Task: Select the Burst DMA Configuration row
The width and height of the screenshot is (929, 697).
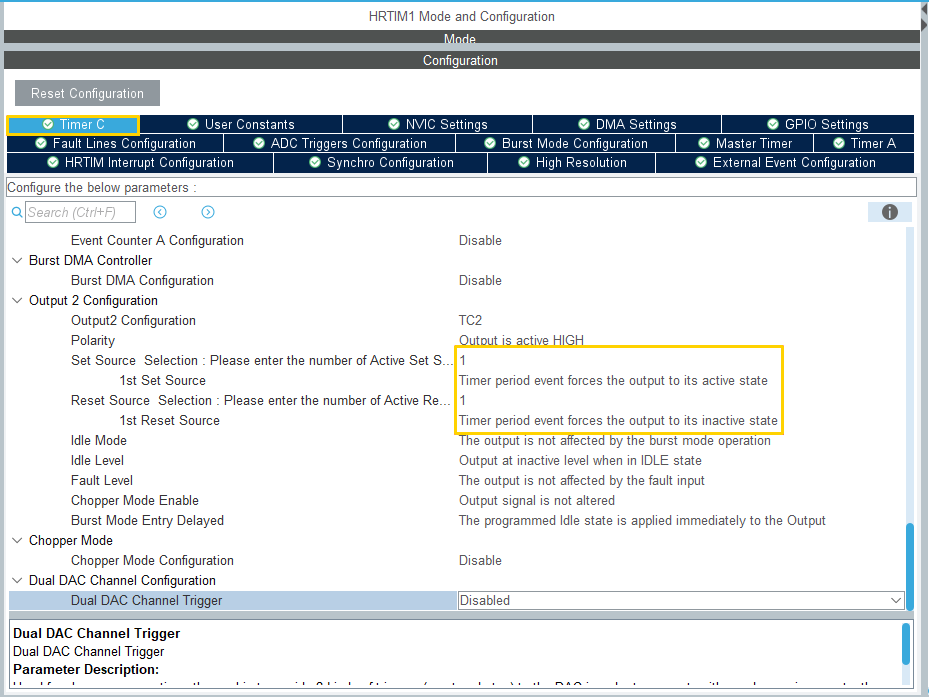Action: (456, 280)
